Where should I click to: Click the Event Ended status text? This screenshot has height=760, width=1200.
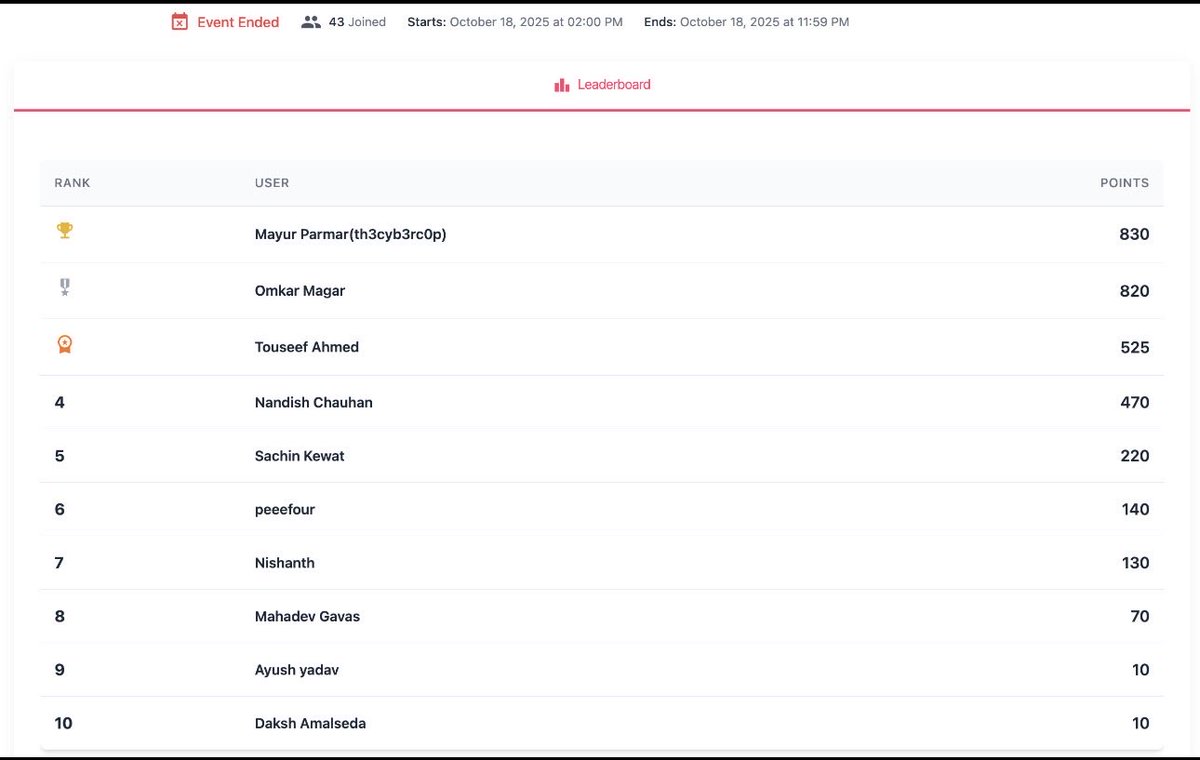pos(238,22)
